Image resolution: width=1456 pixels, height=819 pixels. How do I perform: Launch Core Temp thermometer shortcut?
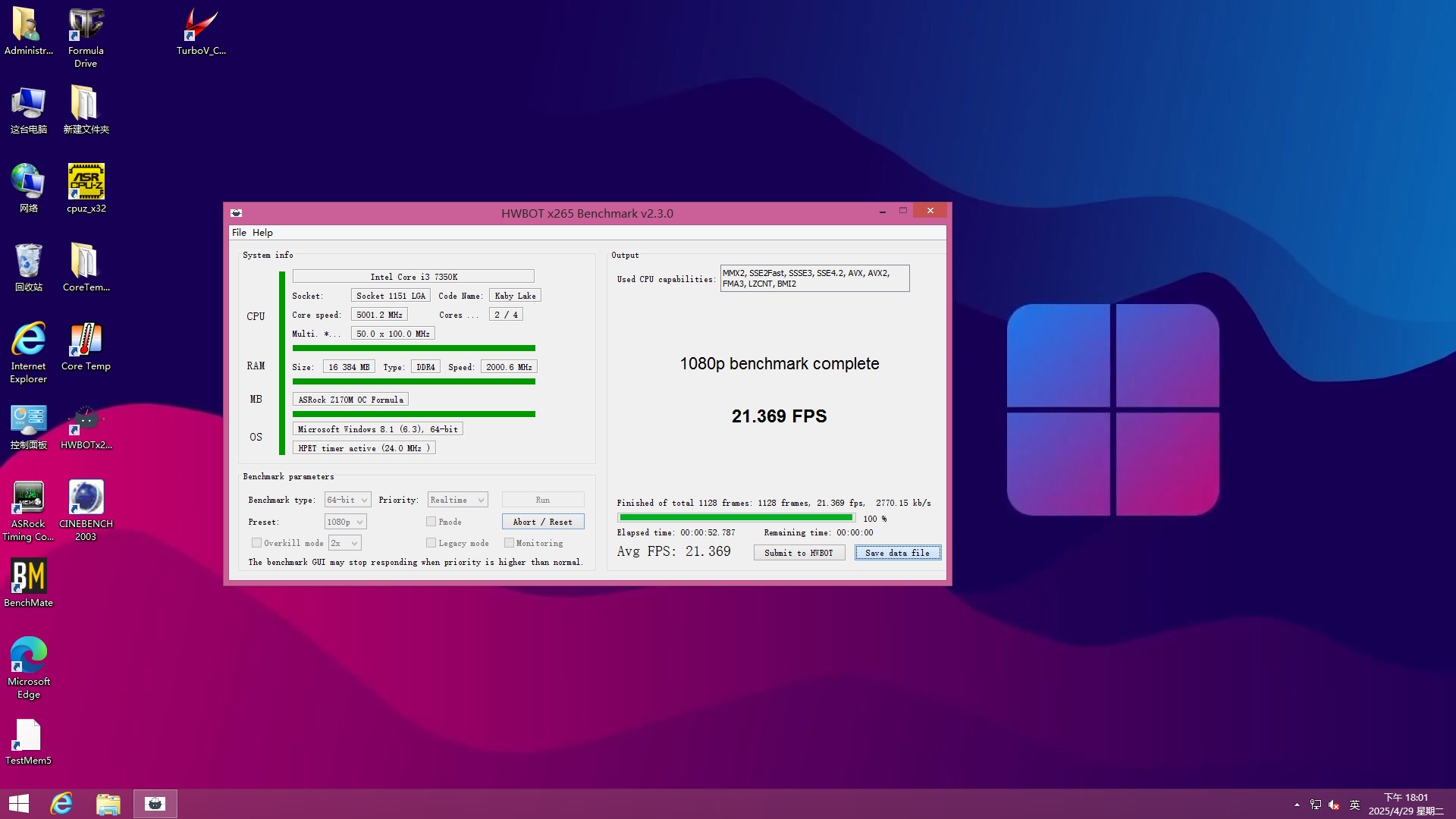[x=86, y=347]
